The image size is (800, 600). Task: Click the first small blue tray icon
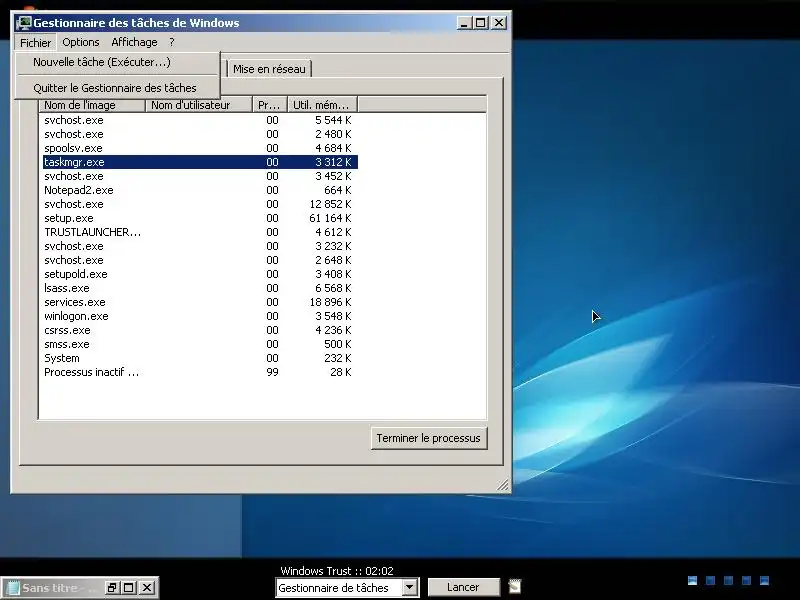pos(692,580)
